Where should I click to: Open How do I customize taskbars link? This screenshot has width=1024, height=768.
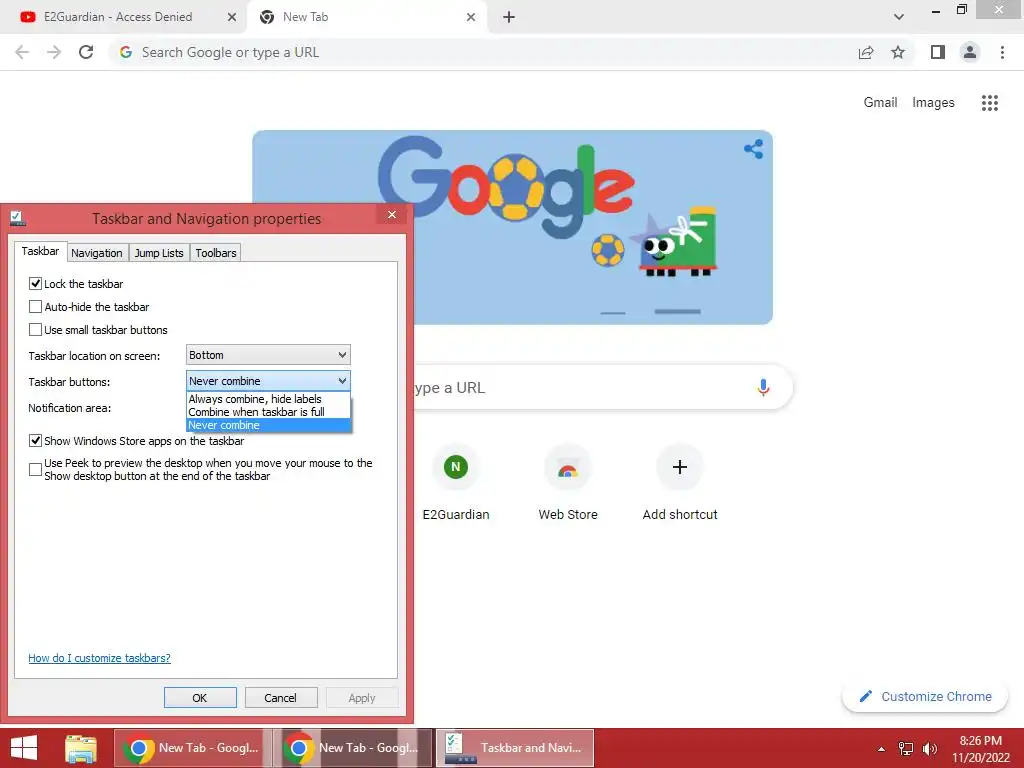coord(99,658)
